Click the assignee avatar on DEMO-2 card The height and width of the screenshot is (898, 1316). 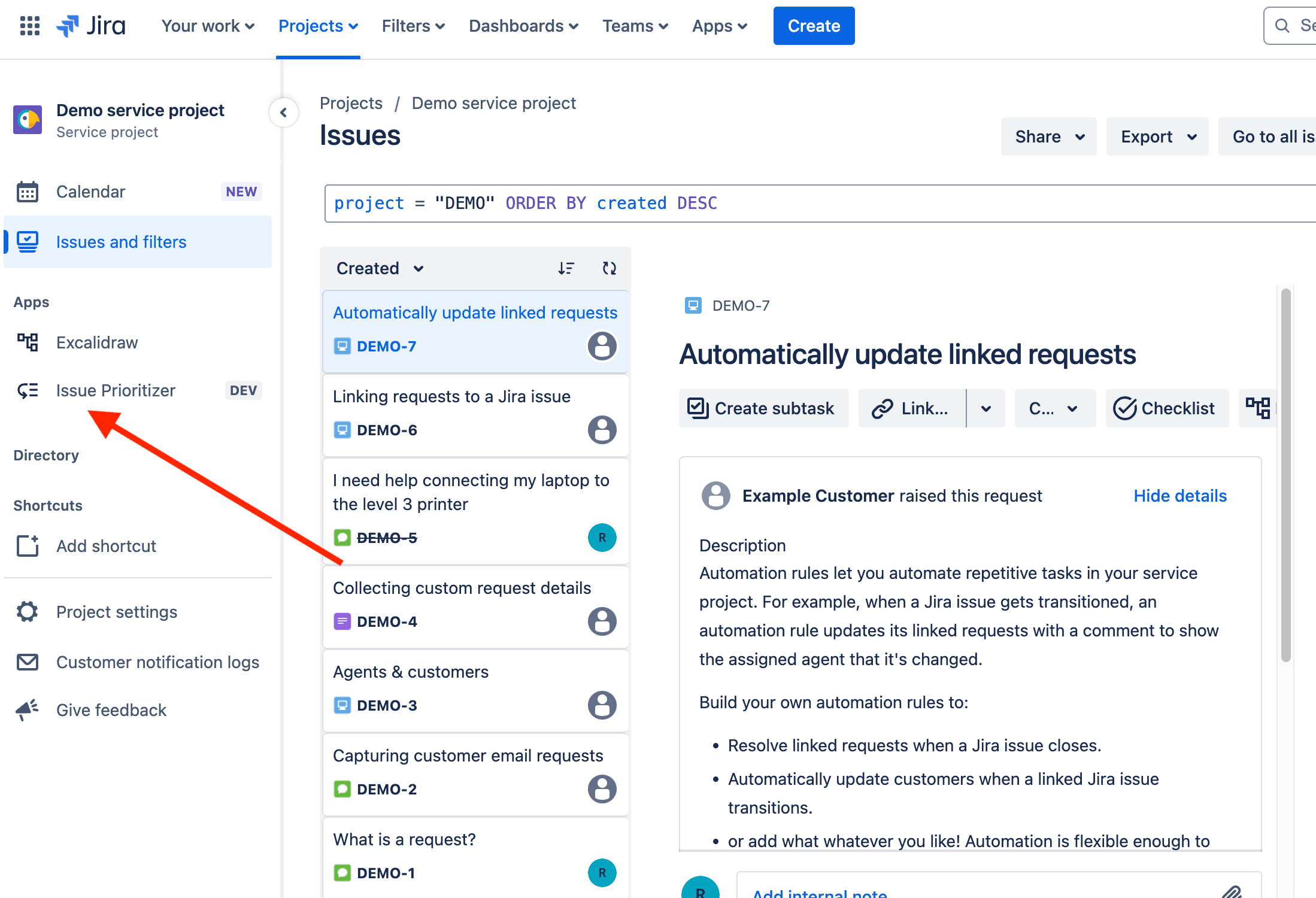(x=602, y=789)
